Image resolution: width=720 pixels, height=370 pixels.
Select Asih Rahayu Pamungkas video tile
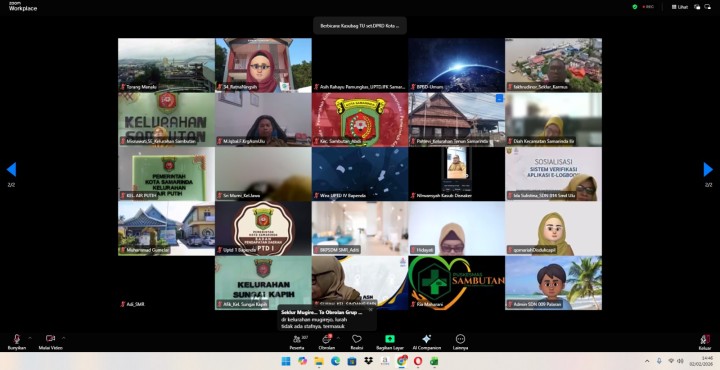point(360,65)
